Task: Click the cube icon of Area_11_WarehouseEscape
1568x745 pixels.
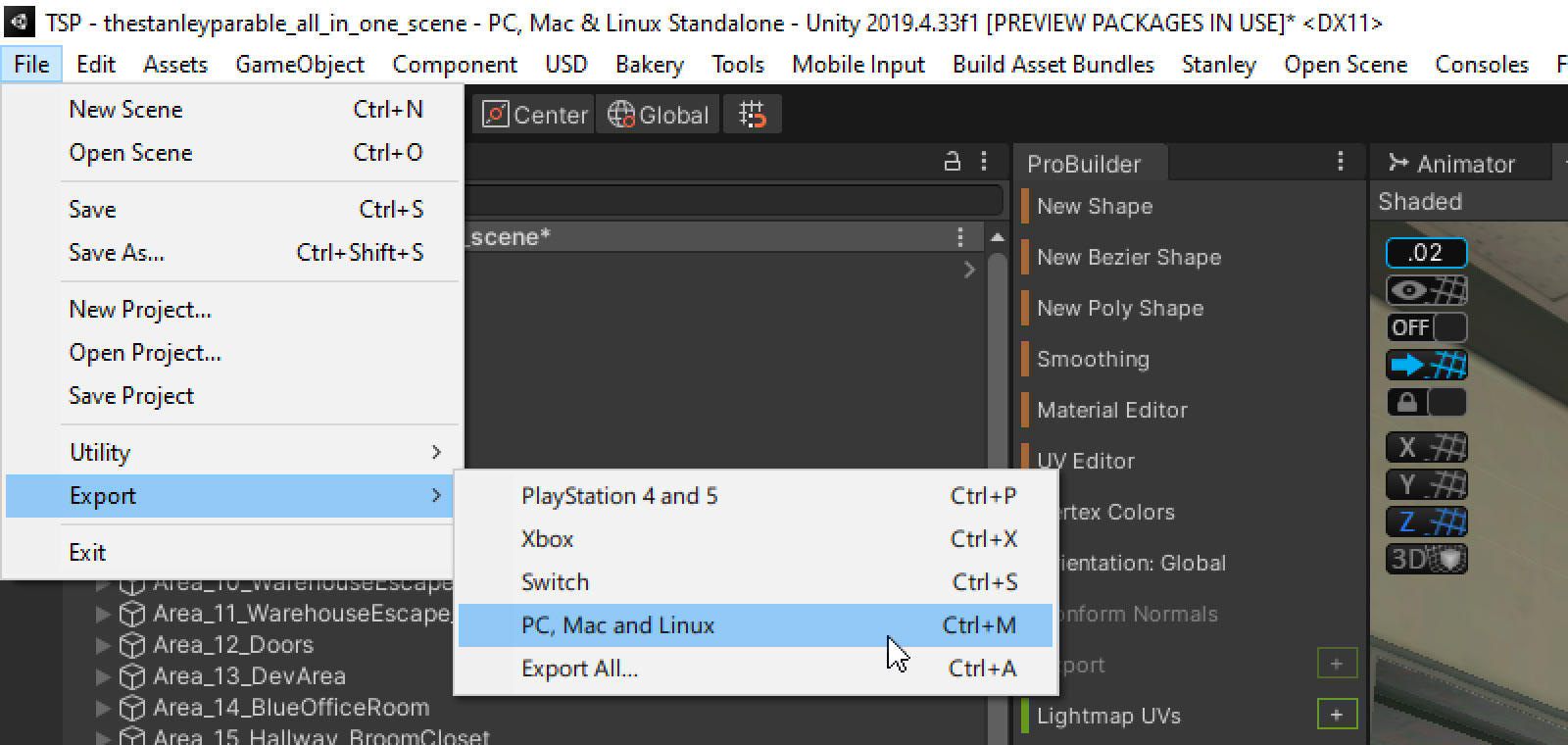Action: [x=132, y=613]
